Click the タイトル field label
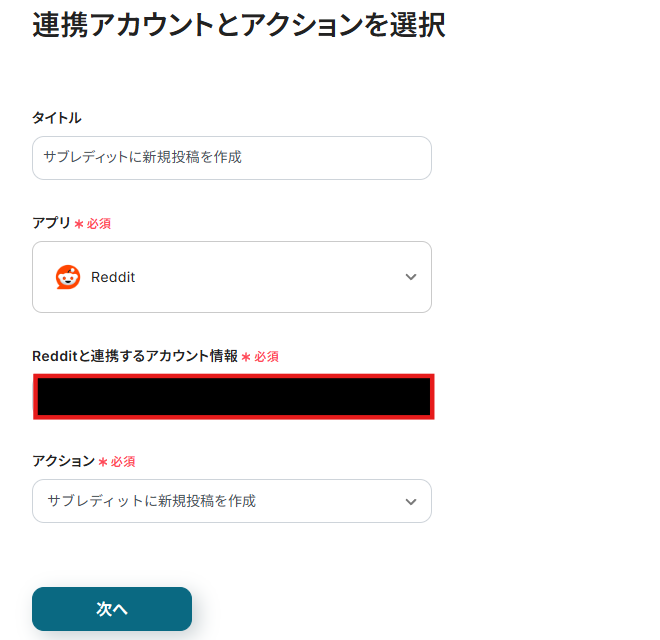 57,118
